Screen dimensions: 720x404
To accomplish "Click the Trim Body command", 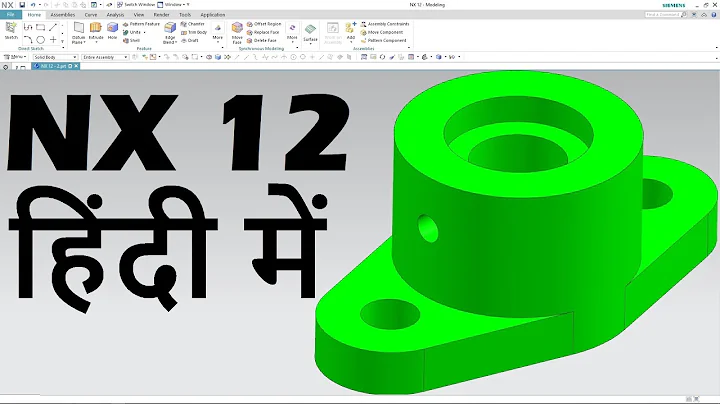I will click(x=194, y=32).
